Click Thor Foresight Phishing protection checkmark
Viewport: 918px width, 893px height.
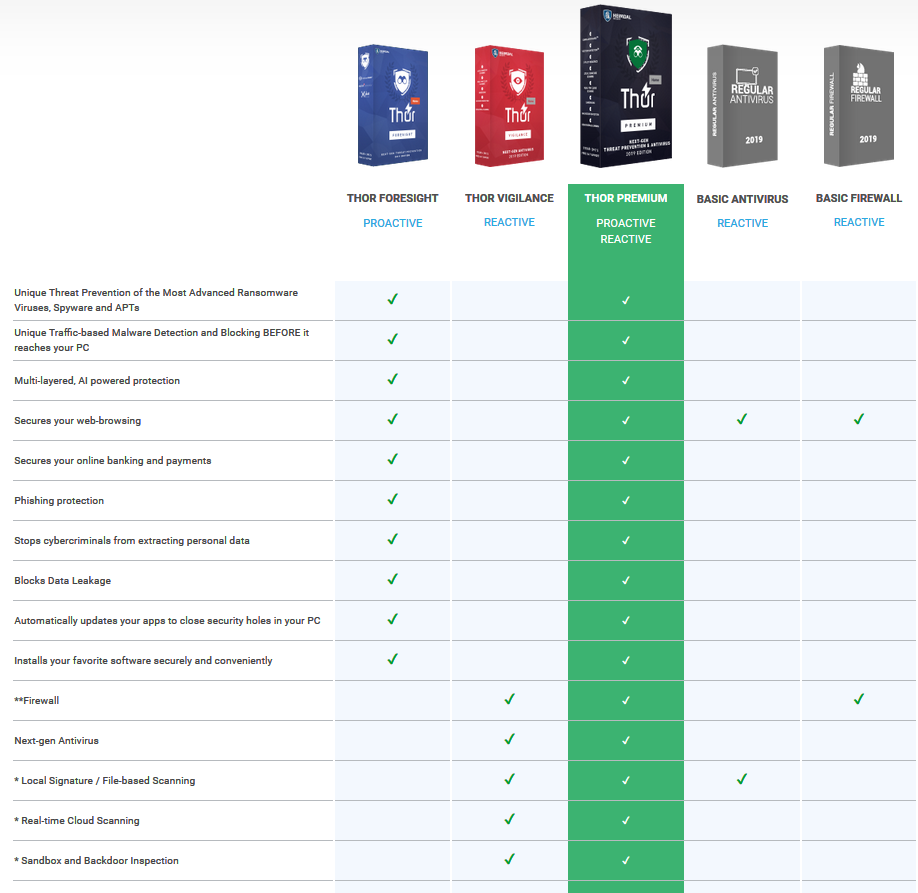pyautogui.click(x=393, y=499)
